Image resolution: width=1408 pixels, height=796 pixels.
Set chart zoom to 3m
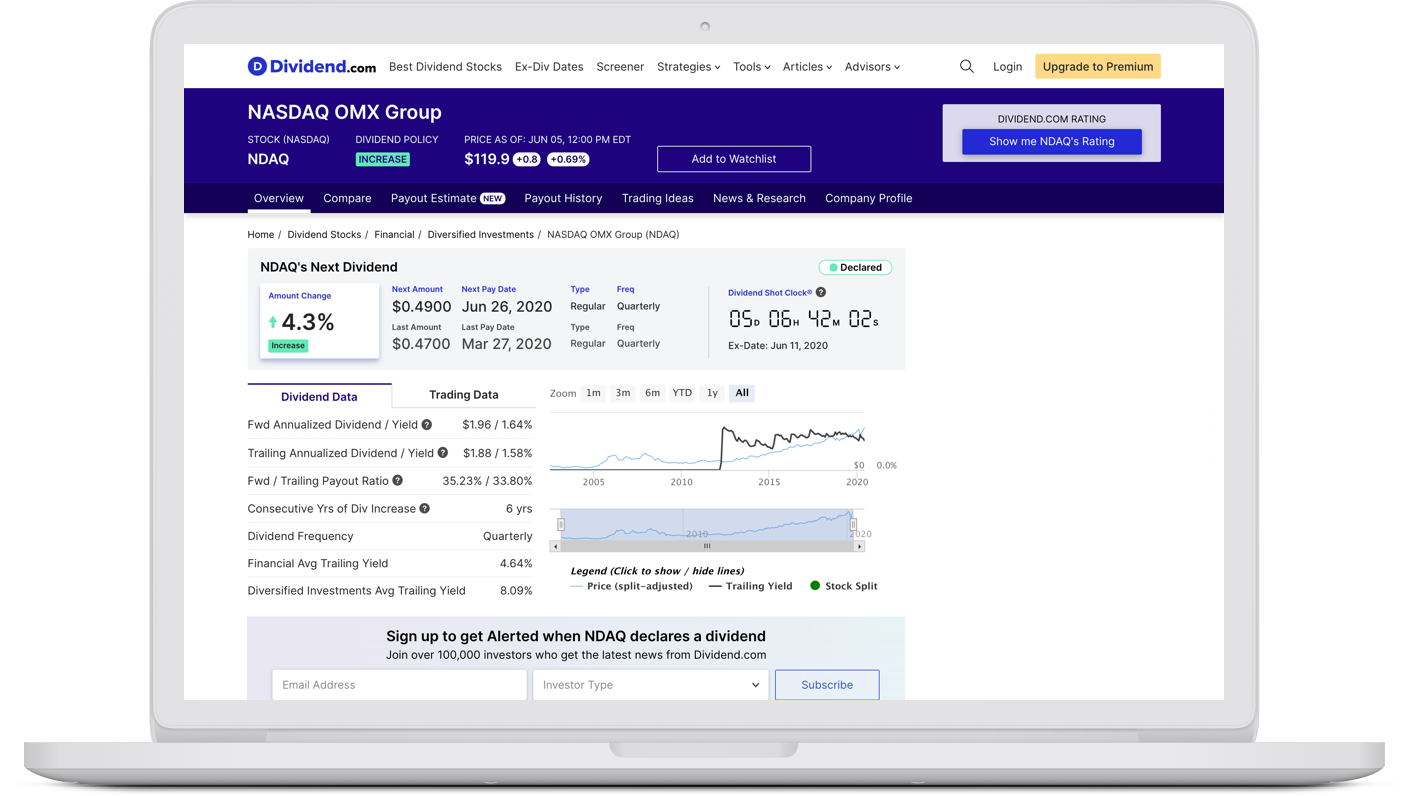(x=622, y=393)
